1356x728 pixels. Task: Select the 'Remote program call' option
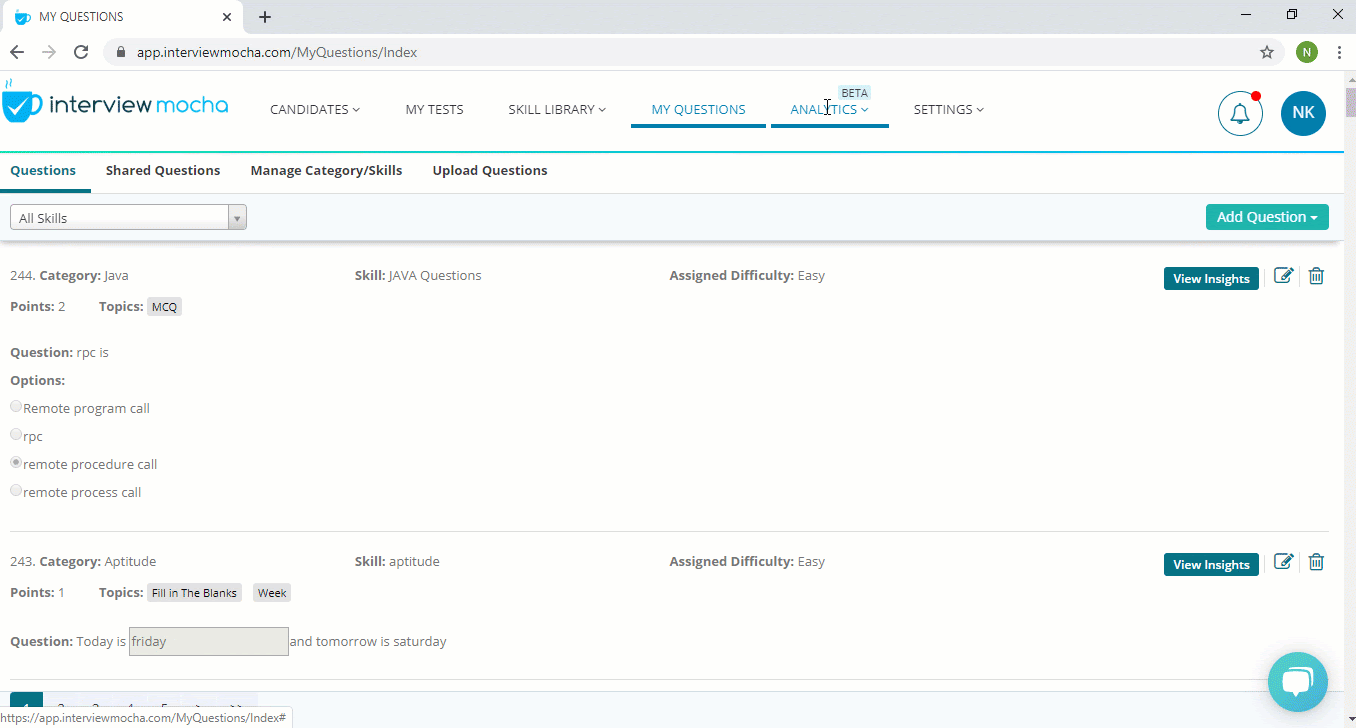15,405
